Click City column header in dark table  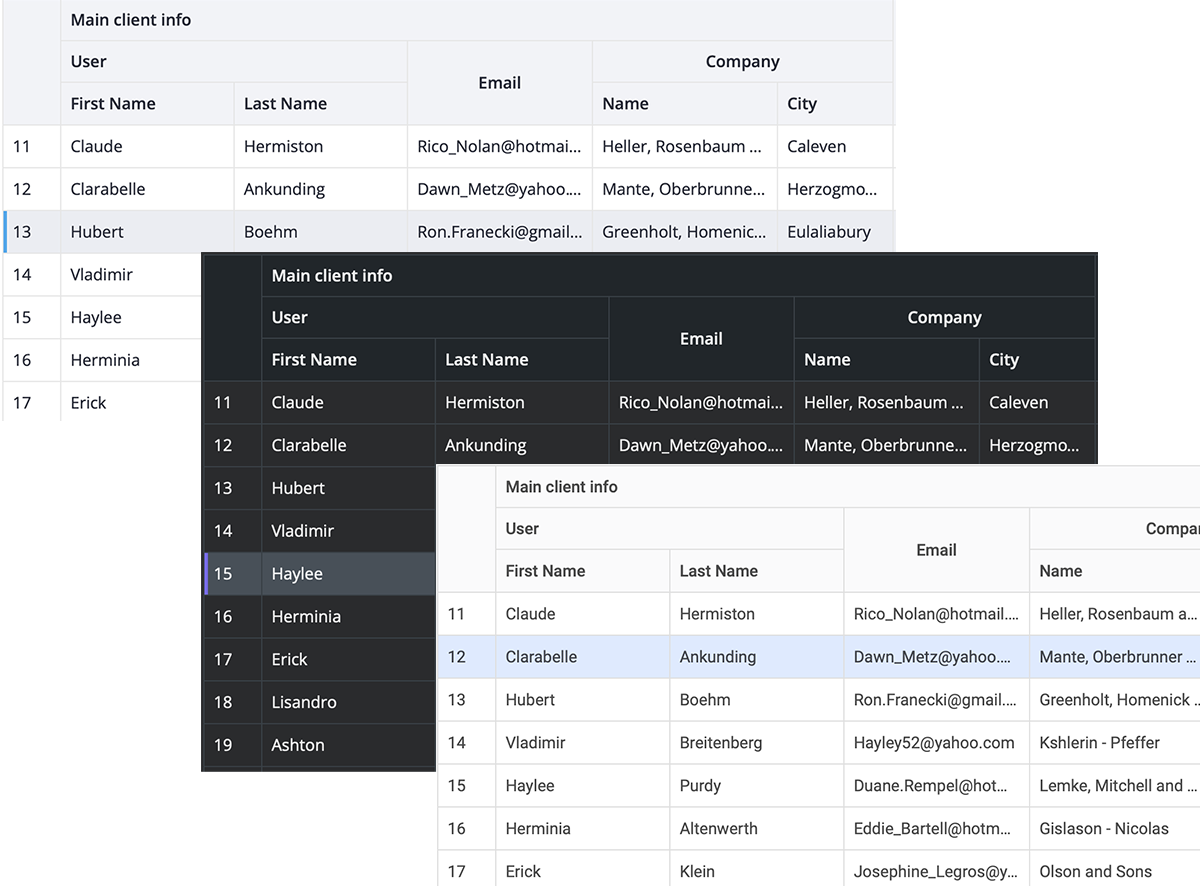tap(1004, 360)
